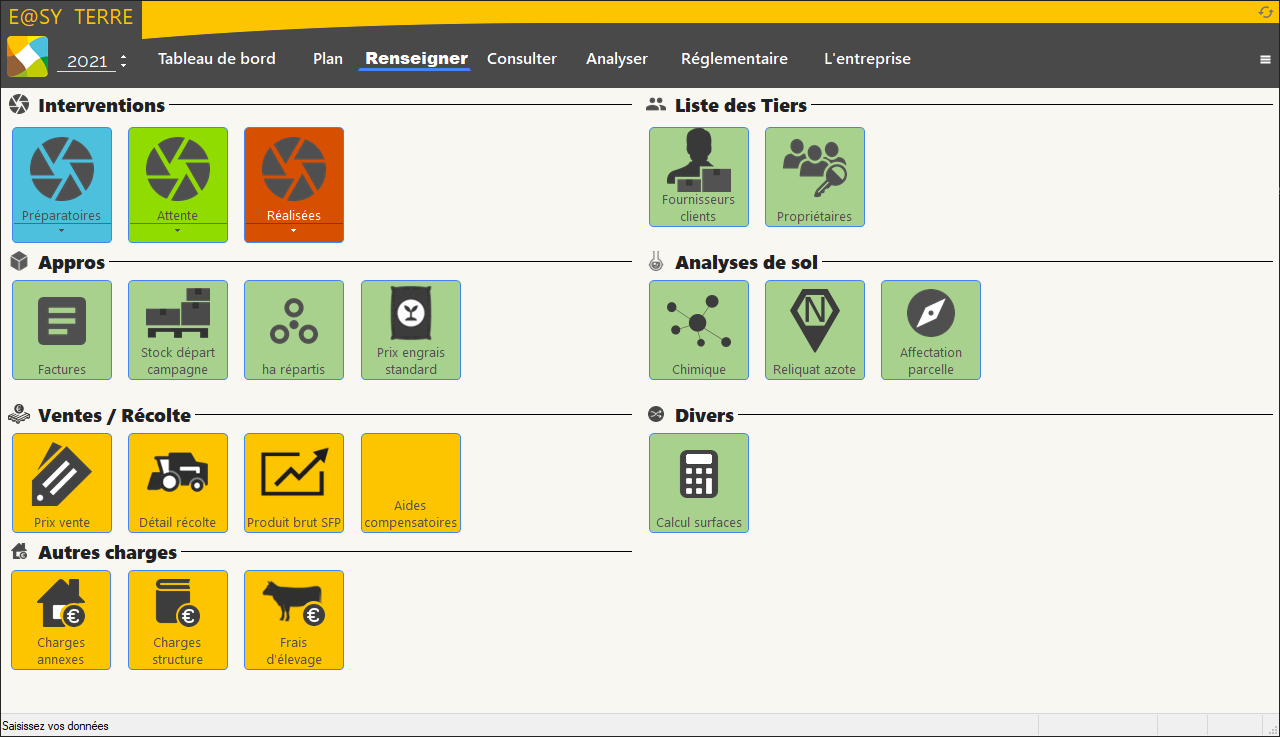Open the Factures tile in Appros
The image size is (1280, 737).
coord(62,330)
